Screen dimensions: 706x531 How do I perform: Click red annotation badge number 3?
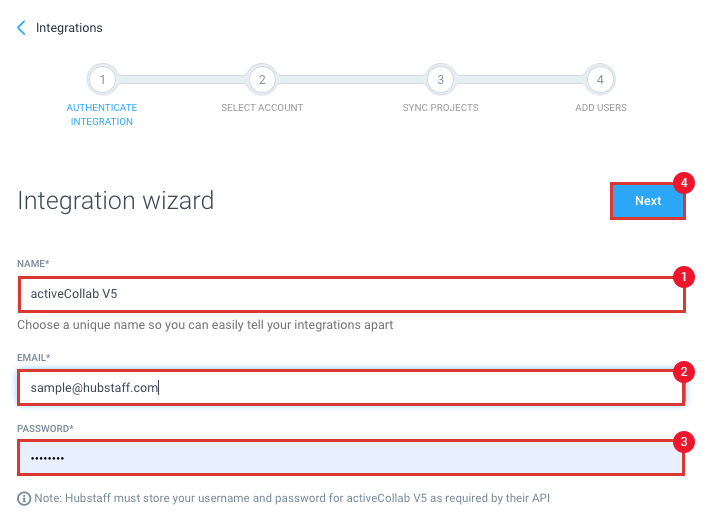point(683,442)
